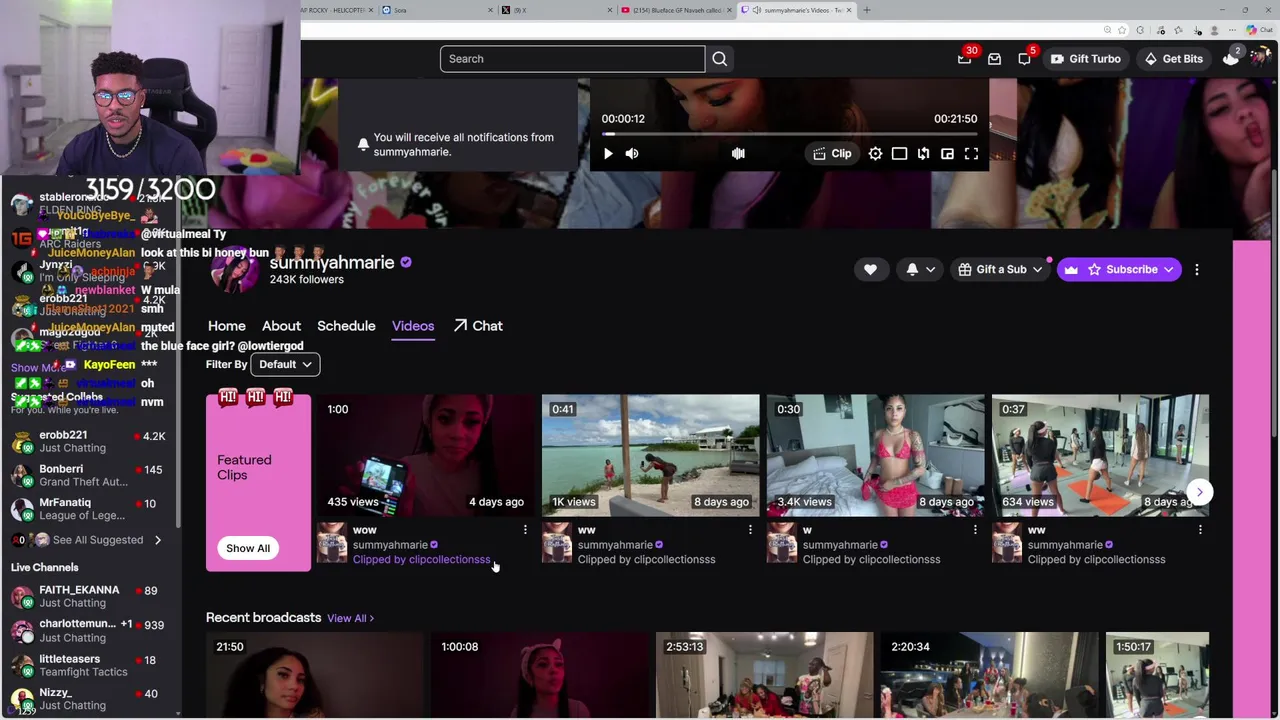This screenshot has width=1280, height=720.
Task: Expand See All Suggested arrow
Action: pyautogui.click(x=157, y=540)
